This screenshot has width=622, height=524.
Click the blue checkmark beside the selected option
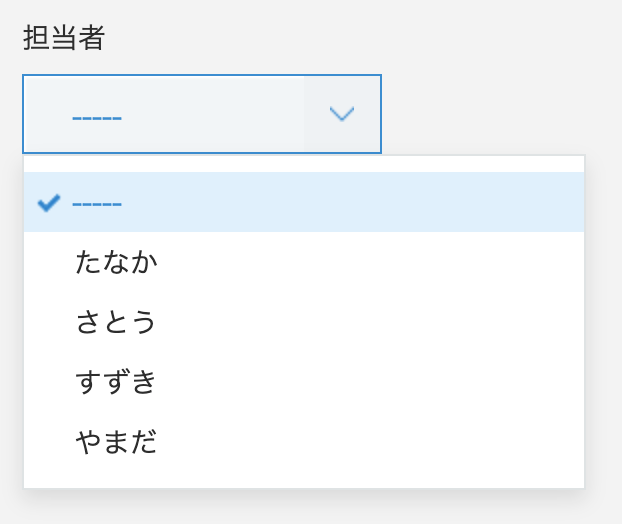pyautogui.click(x=49, y=203)
